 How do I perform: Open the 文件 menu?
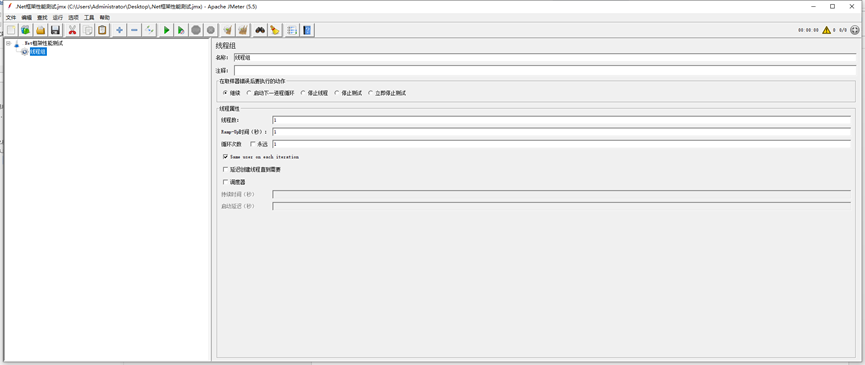click(x=10, y=18)
